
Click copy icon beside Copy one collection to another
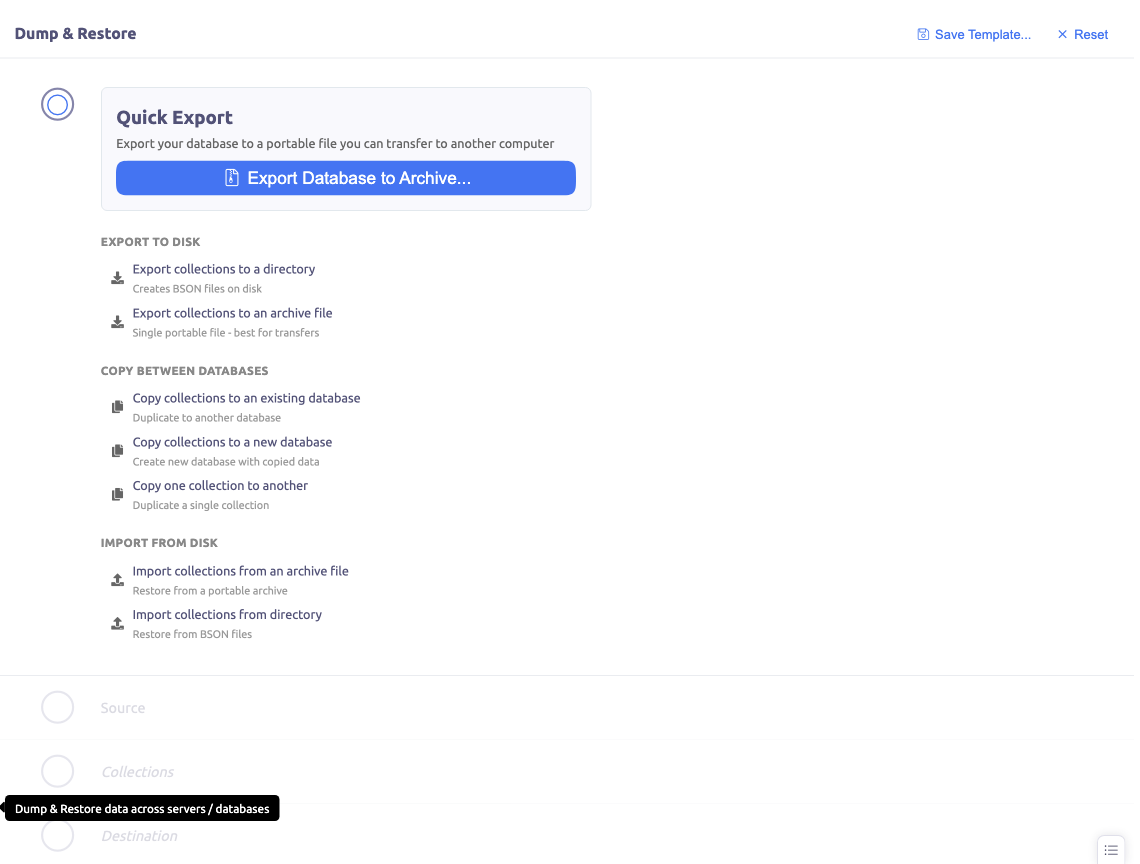point(117,494)
